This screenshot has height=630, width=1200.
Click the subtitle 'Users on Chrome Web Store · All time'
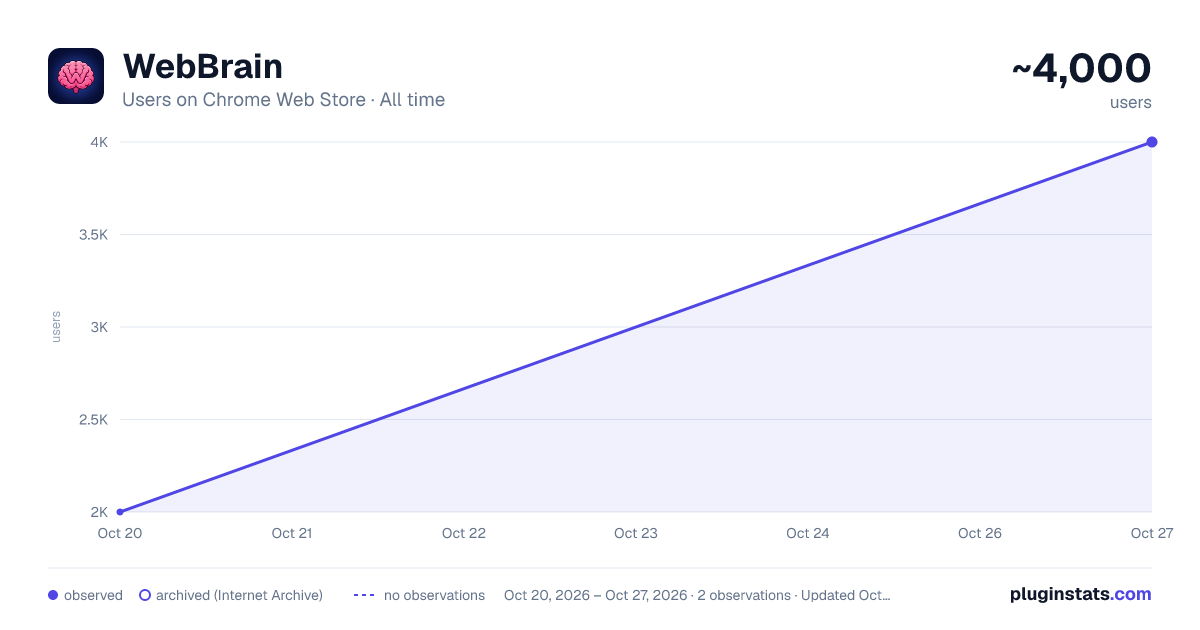pyautogui.click(x=283, y=100)
